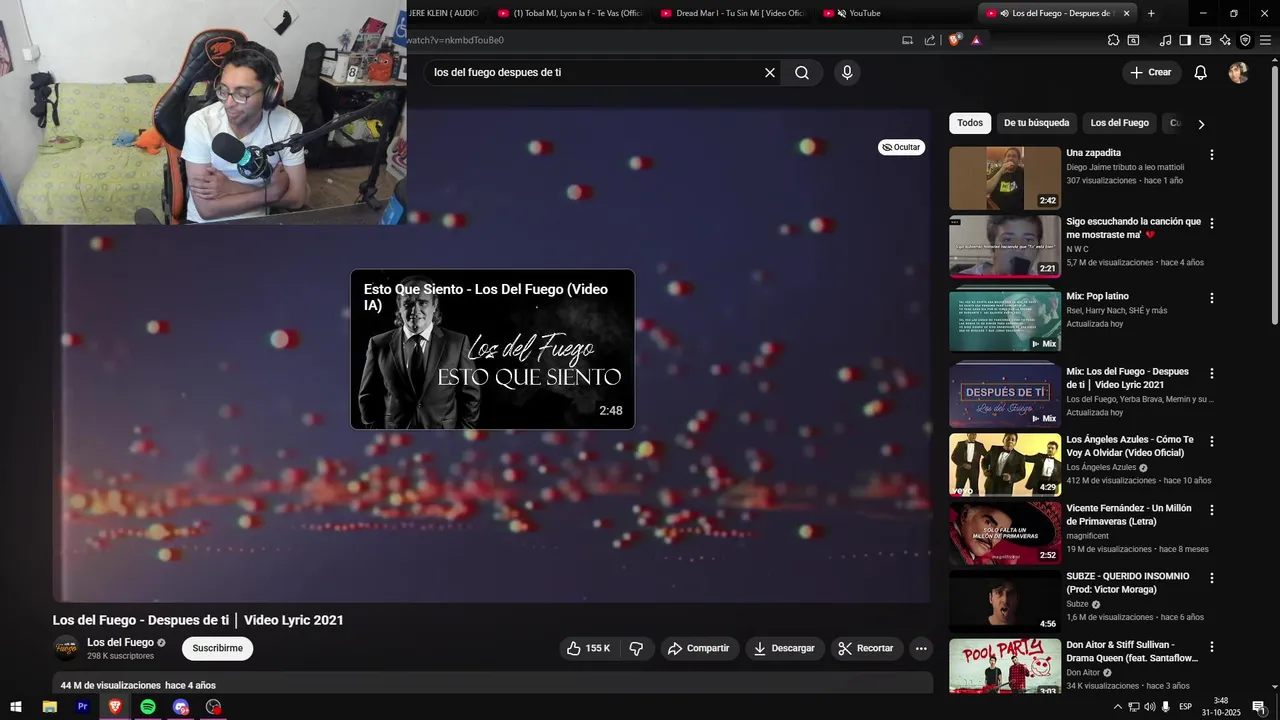Click the share page icon in address bar
The height and width of the screenshot is (720, 1280).
pos(930,40)
